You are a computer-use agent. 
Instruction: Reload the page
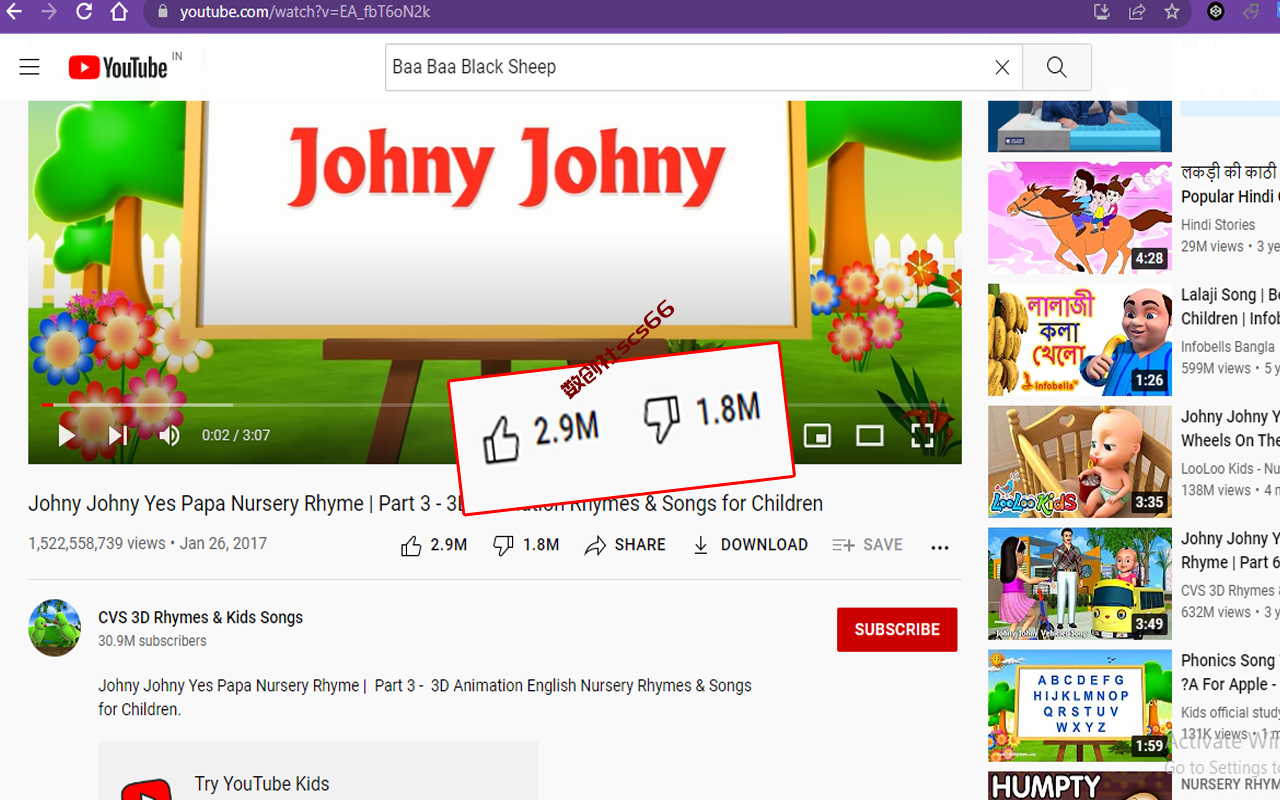point(84,12)
